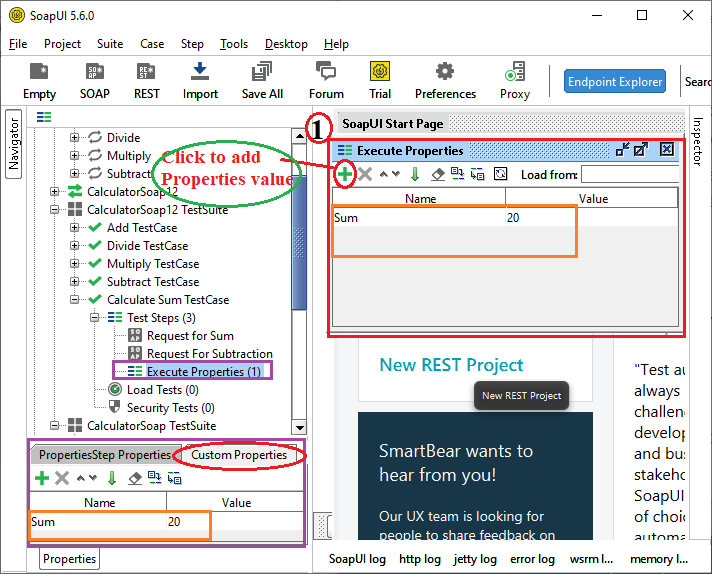This screenshot has width=712, height=574.
Task: Switch to PropertiesStep Properties tab
Action: (x=105, y=455)
